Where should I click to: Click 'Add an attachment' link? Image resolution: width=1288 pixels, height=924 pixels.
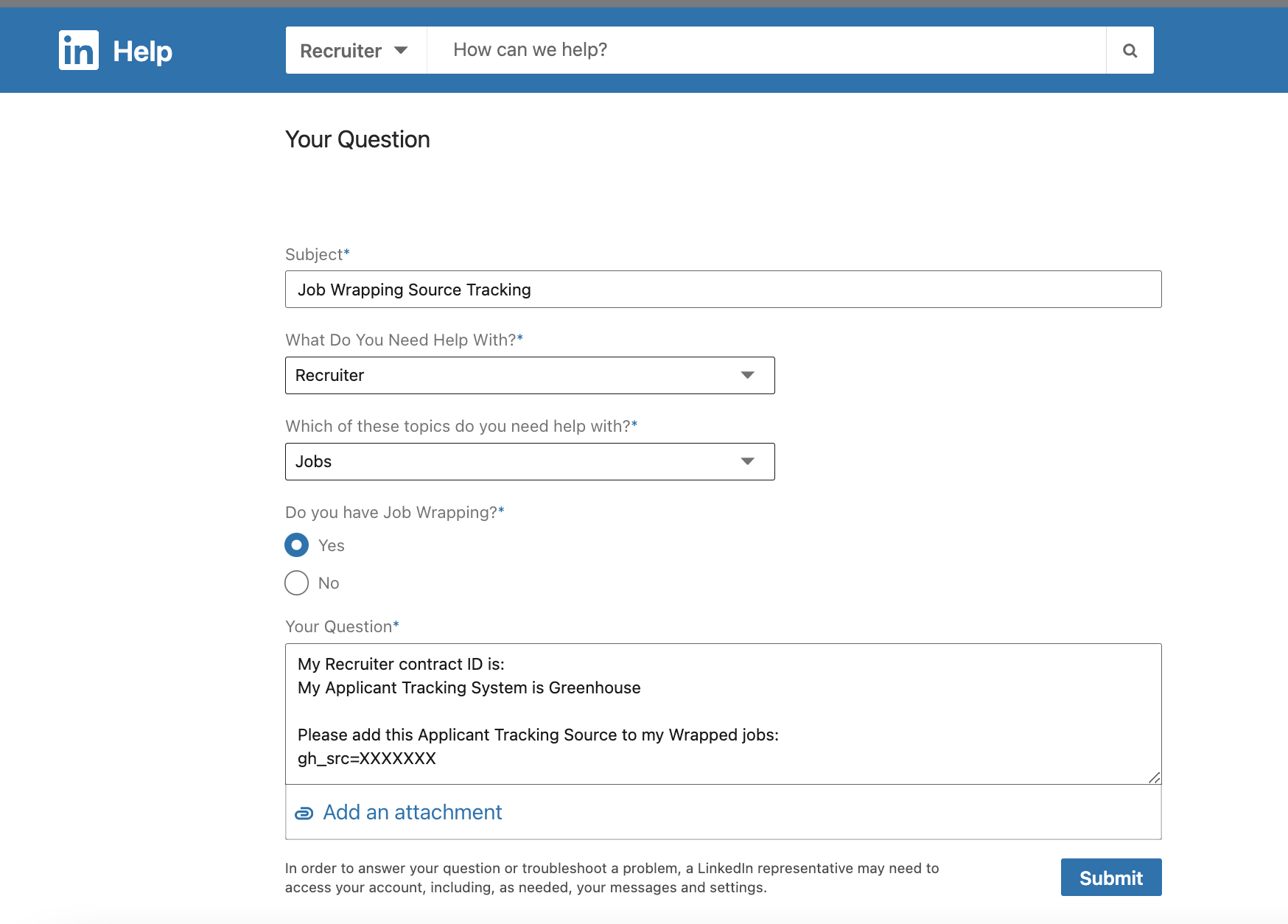pyautogui.click(x=413, y=812)
